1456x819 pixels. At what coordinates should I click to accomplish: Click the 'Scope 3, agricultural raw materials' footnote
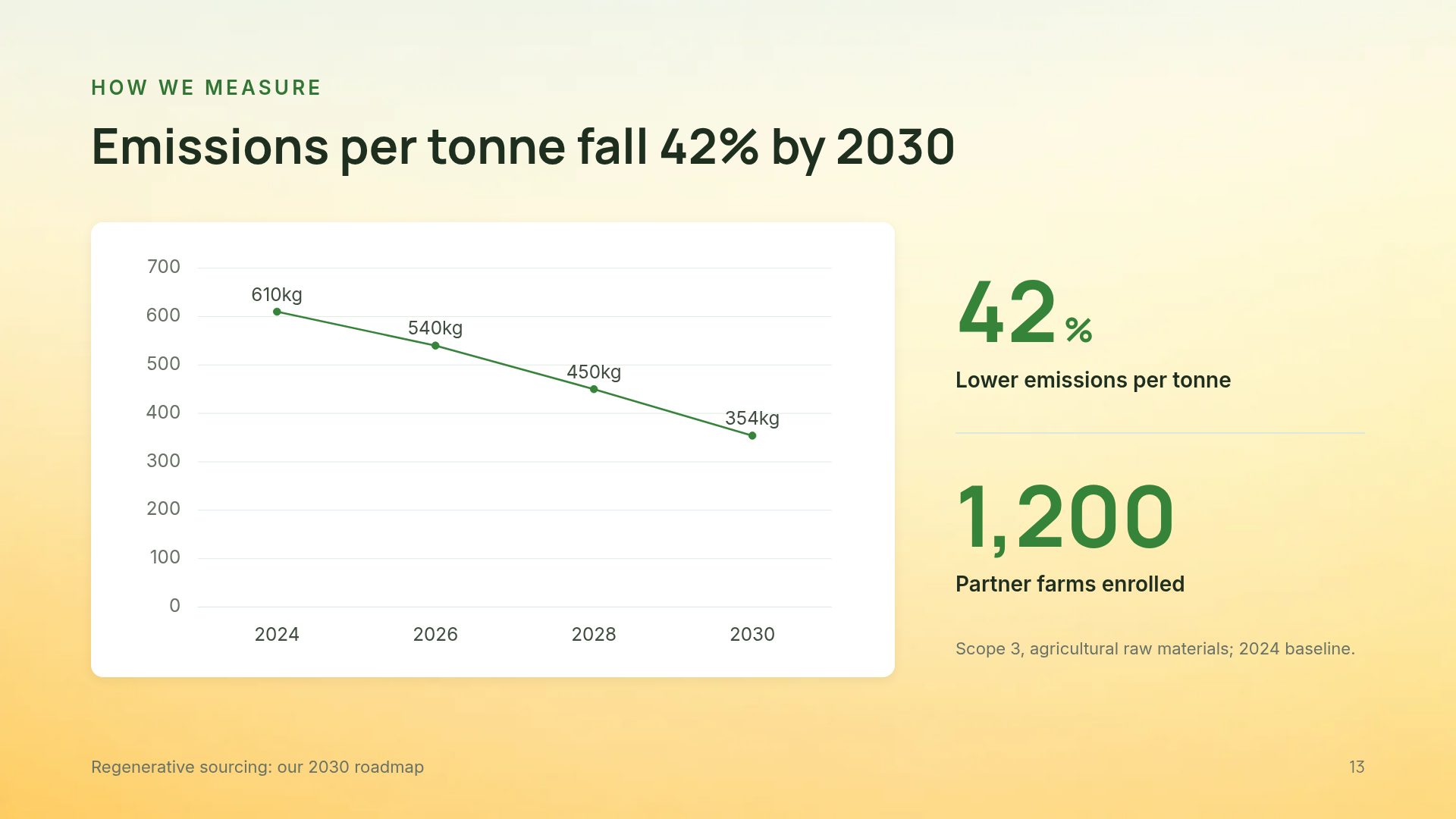point(1155,649)
